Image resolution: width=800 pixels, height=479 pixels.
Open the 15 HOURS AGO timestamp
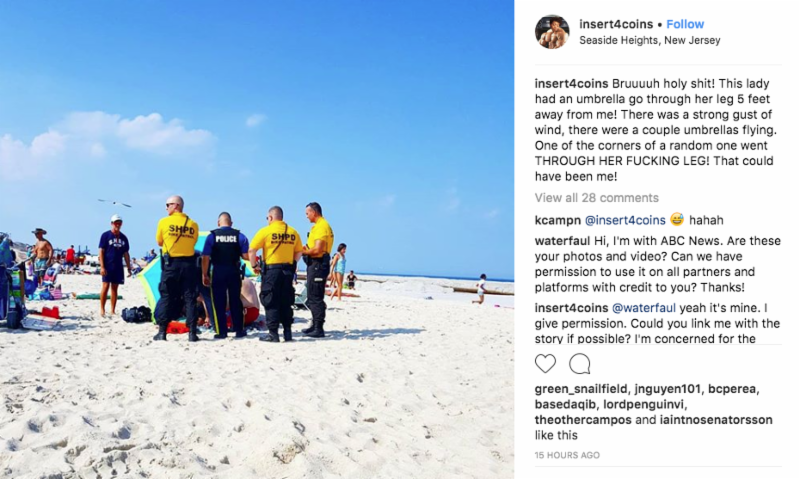[x=567, y=455]
